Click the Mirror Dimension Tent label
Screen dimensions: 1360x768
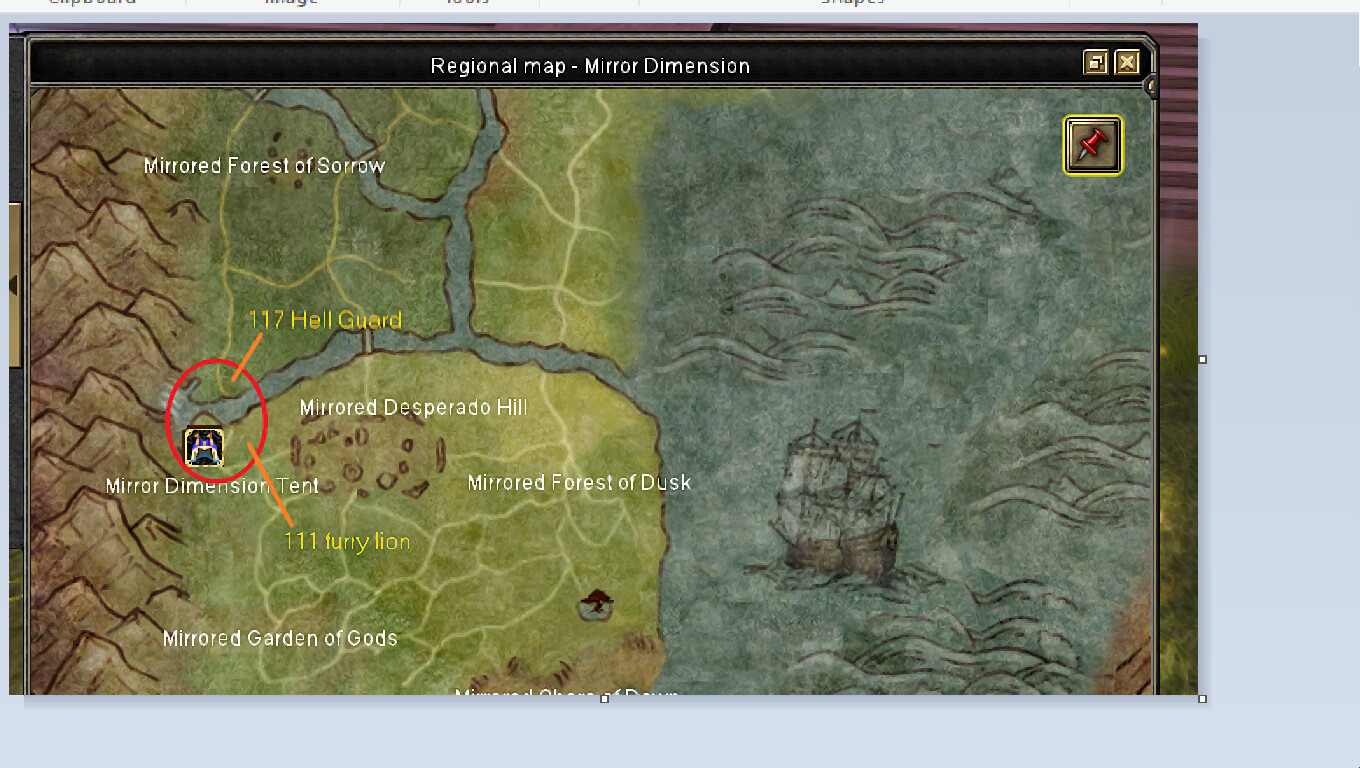click(x=212, y=486)
